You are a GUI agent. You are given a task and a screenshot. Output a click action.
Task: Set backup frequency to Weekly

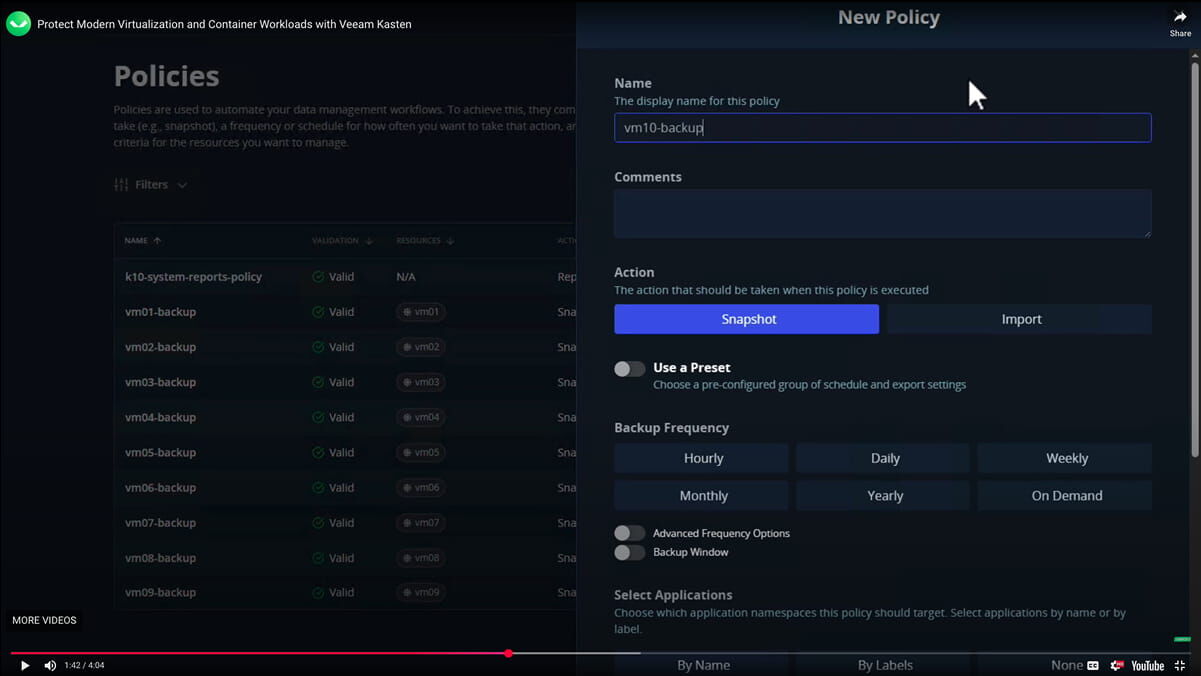(1066, 458)
